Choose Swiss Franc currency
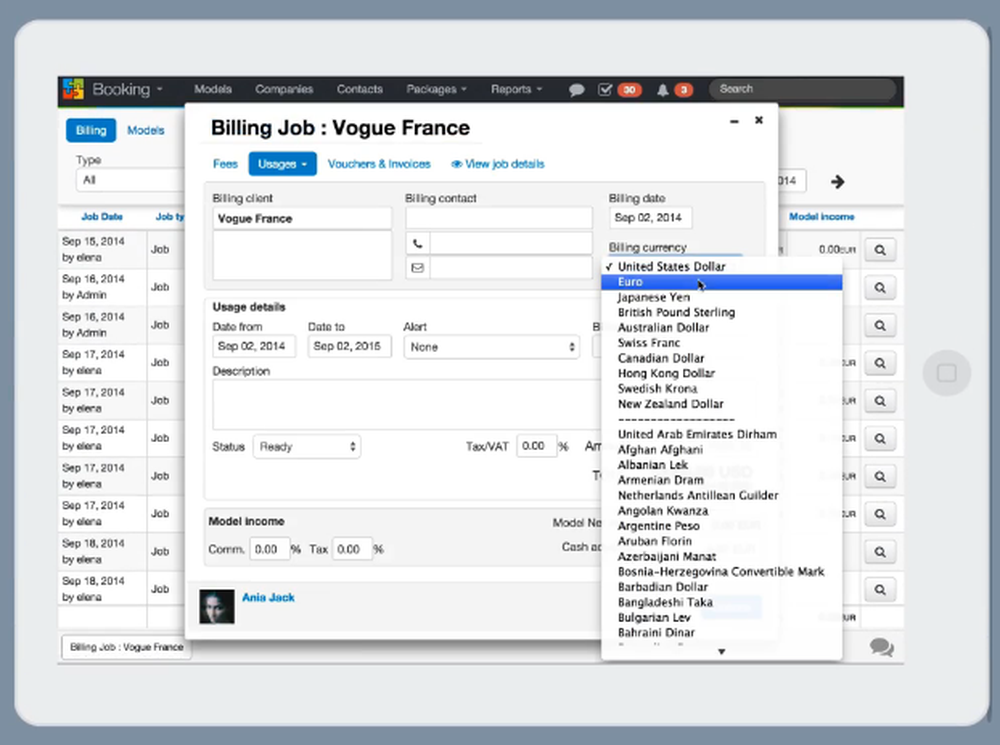 coord(721,343)
